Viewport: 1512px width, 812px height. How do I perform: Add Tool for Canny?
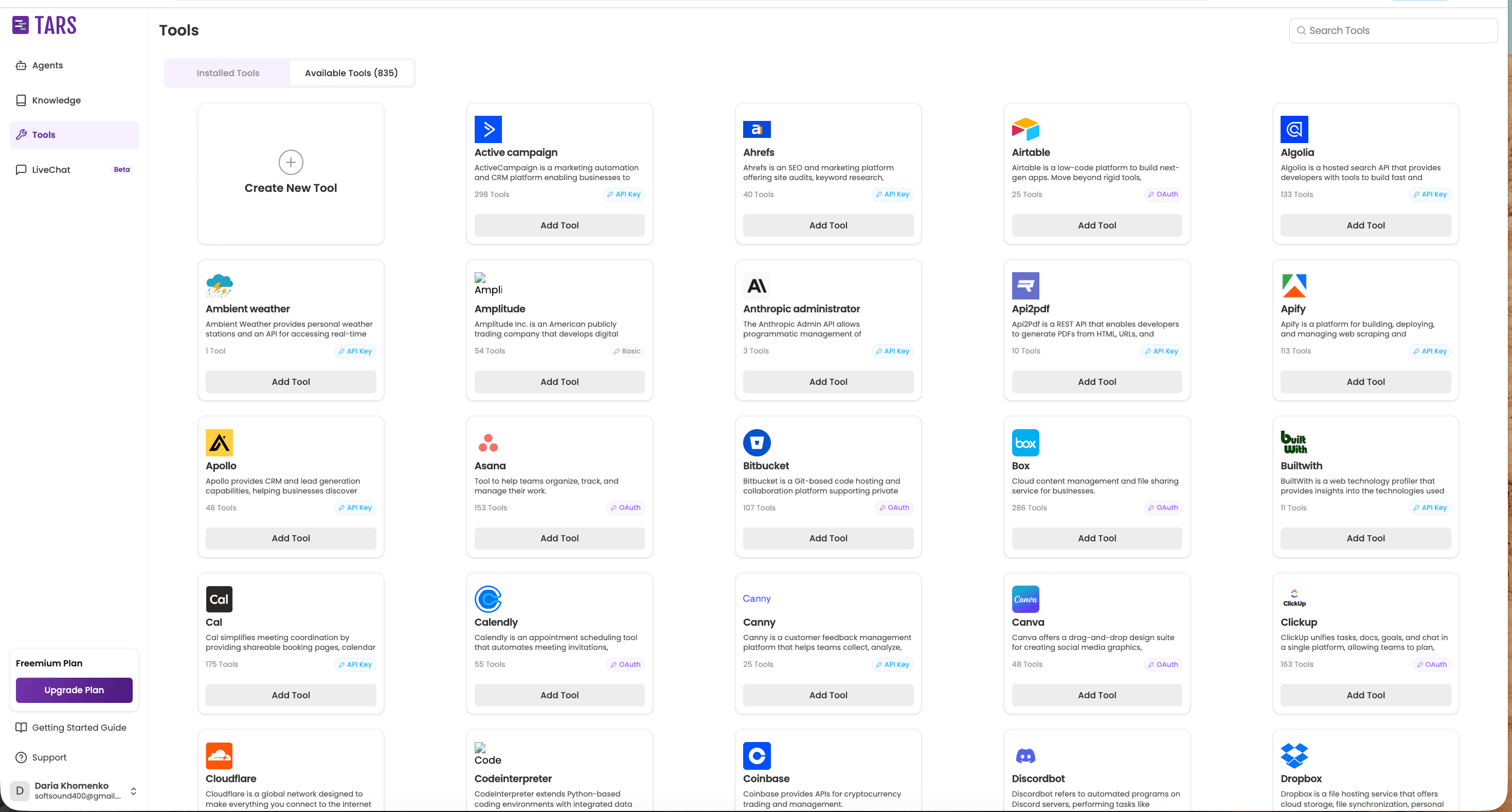[828, 695]
